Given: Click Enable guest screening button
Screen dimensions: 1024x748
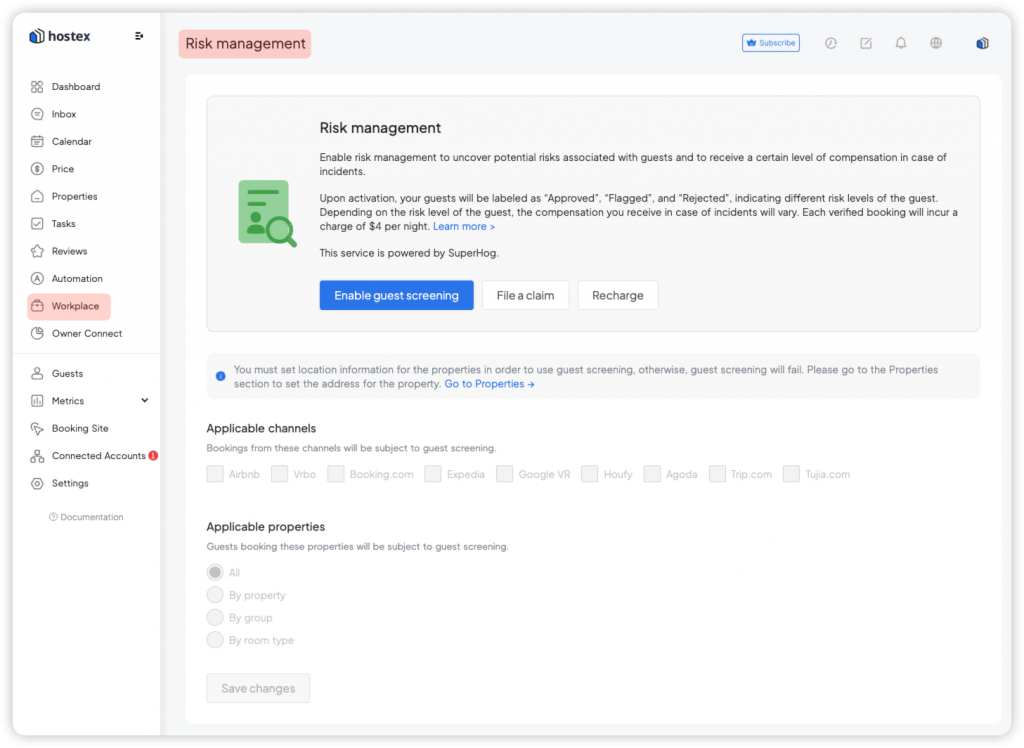Looking at the screenshot, I should click(x=396, y=295).
